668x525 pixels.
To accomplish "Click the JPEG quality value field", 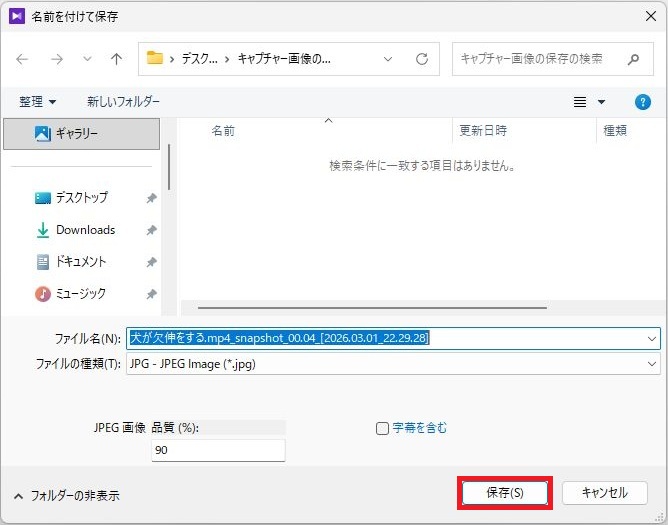I will pos(217,451).
